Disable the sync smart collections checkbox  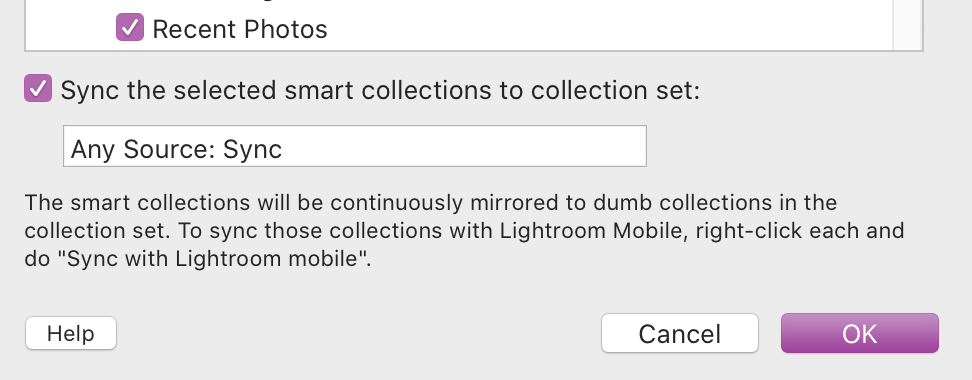(x=38, y=88)
